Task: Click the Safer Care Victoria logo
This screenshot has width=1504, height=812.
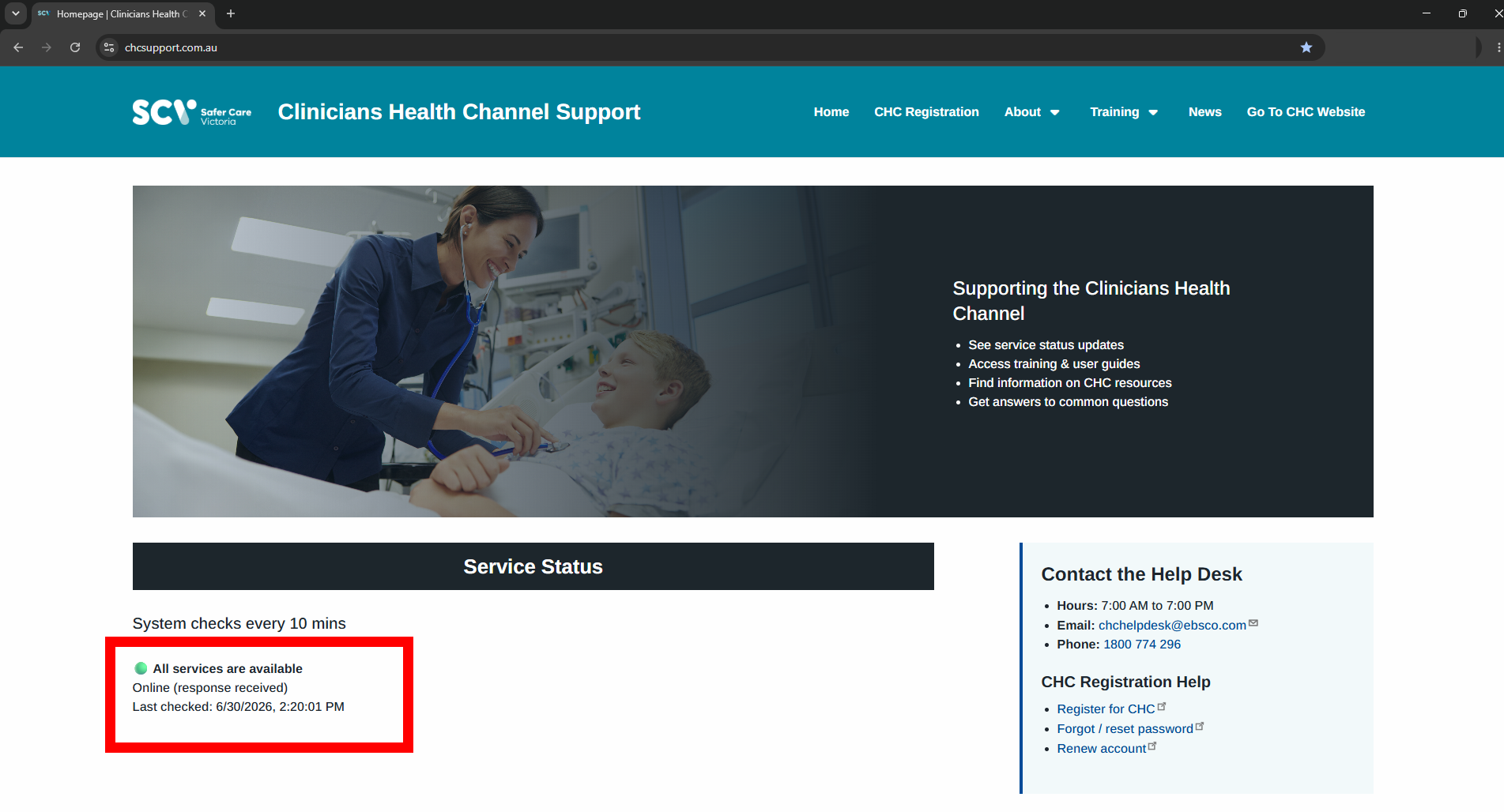Action: point(192,112)
